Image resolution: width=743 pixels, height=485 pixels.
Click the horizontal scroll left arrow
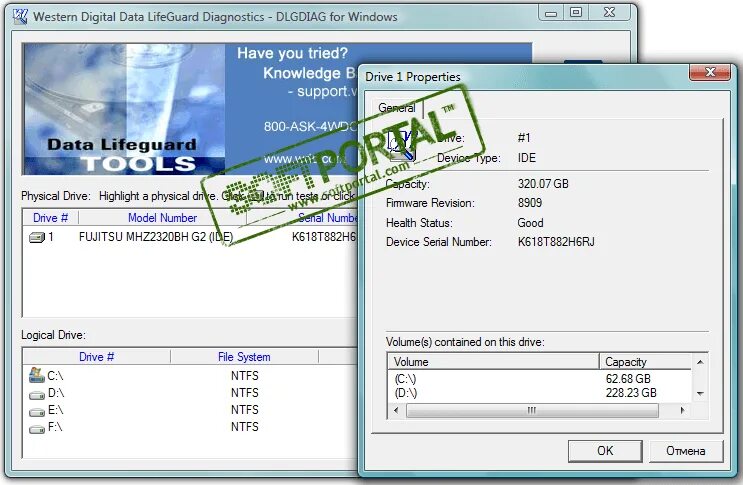pos(396,410)
